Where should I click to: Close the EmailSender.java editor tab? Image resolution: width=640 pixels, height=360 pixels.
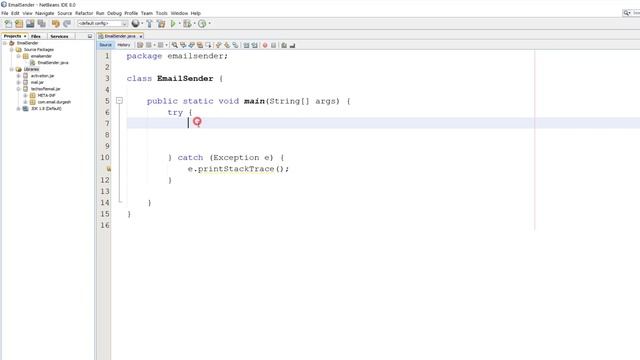(x=141, y=36)
